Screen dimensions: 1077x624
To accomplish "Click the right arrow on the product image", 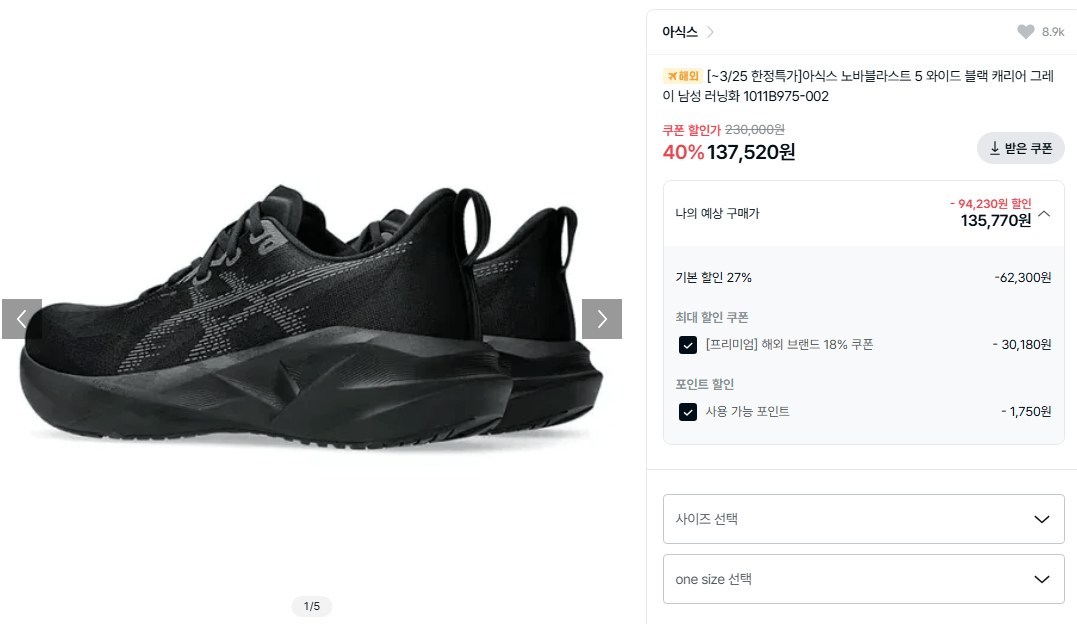I will coord(602,318).
